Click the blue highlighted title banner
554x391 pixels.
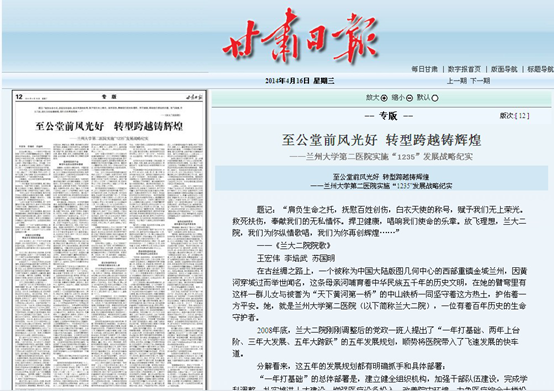click(381, 178)
